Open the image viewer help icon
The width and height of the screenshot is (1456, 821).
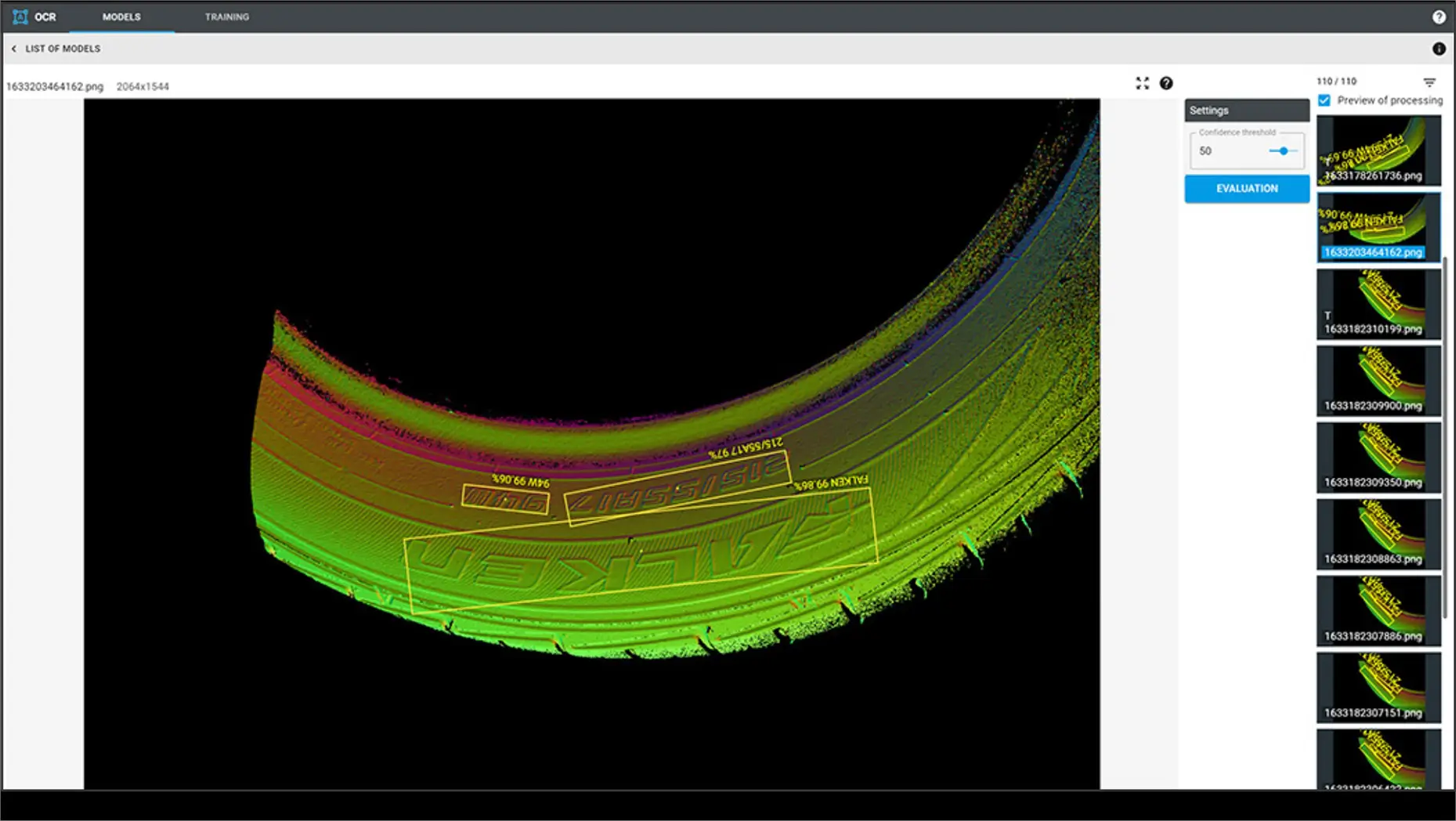tap(1166, 83)
